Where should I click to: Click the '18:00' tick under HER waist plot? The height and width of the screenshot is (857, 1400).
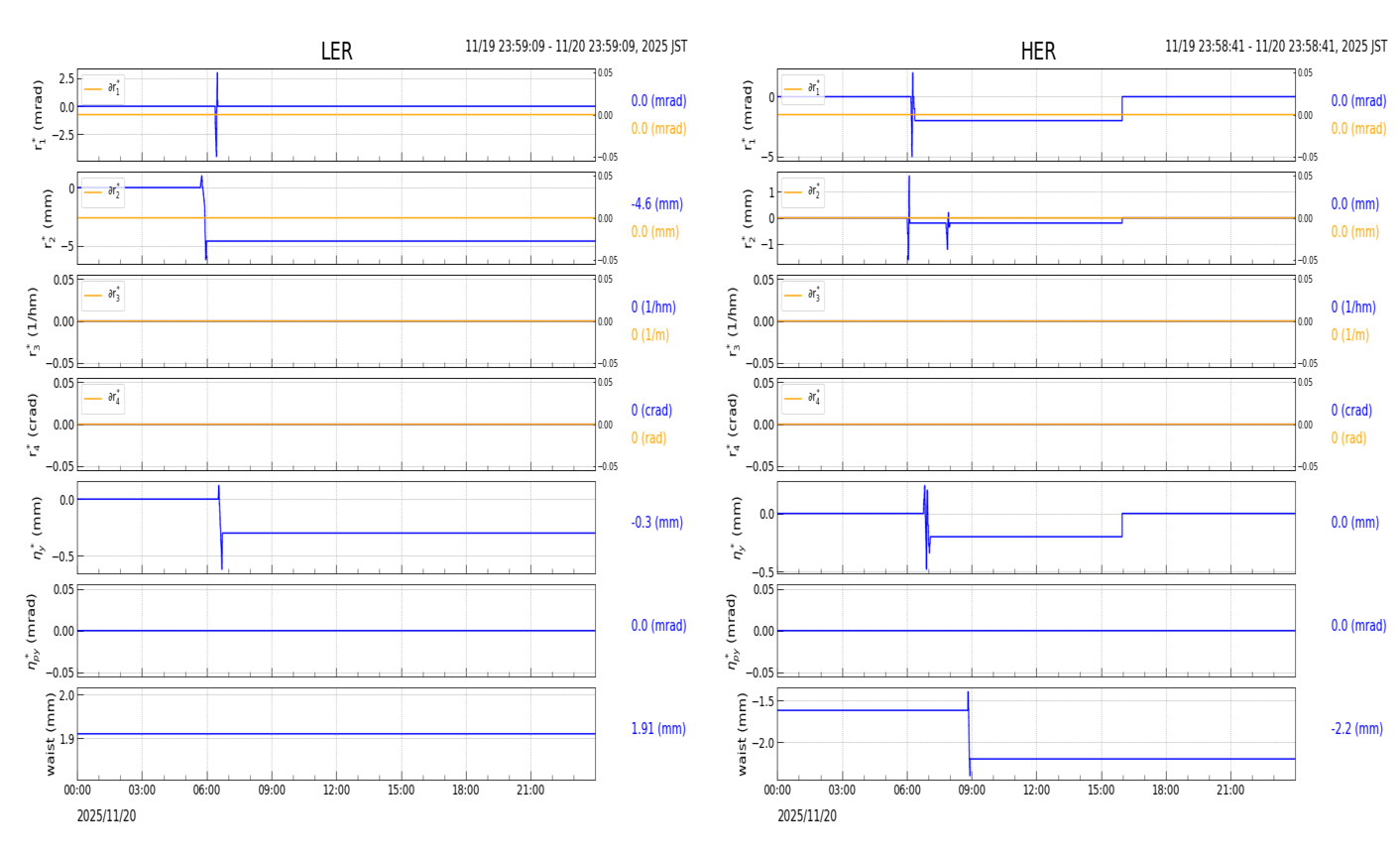click(x=1166, y=791)
